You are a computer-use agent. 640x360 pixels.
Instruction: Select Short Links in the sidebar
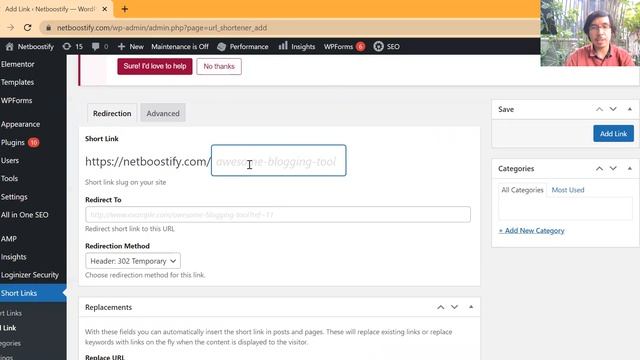[x=33, y=293]
